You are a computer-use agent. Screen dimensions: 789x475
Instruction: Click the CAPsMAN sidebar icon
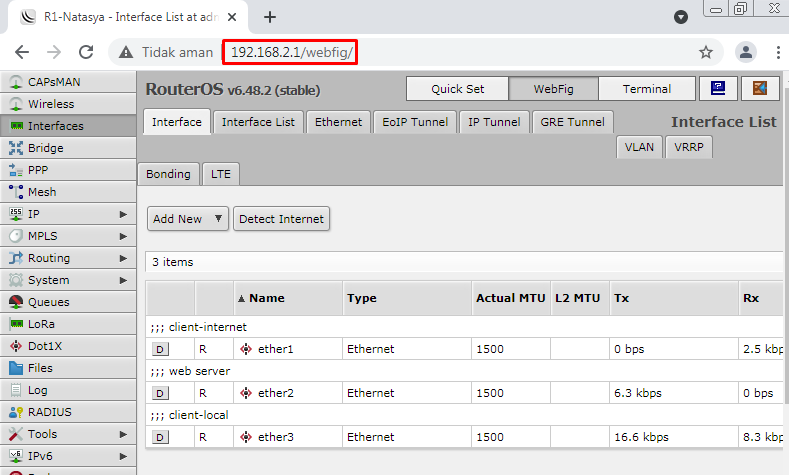pyautogui.click(x=16, y=82)
